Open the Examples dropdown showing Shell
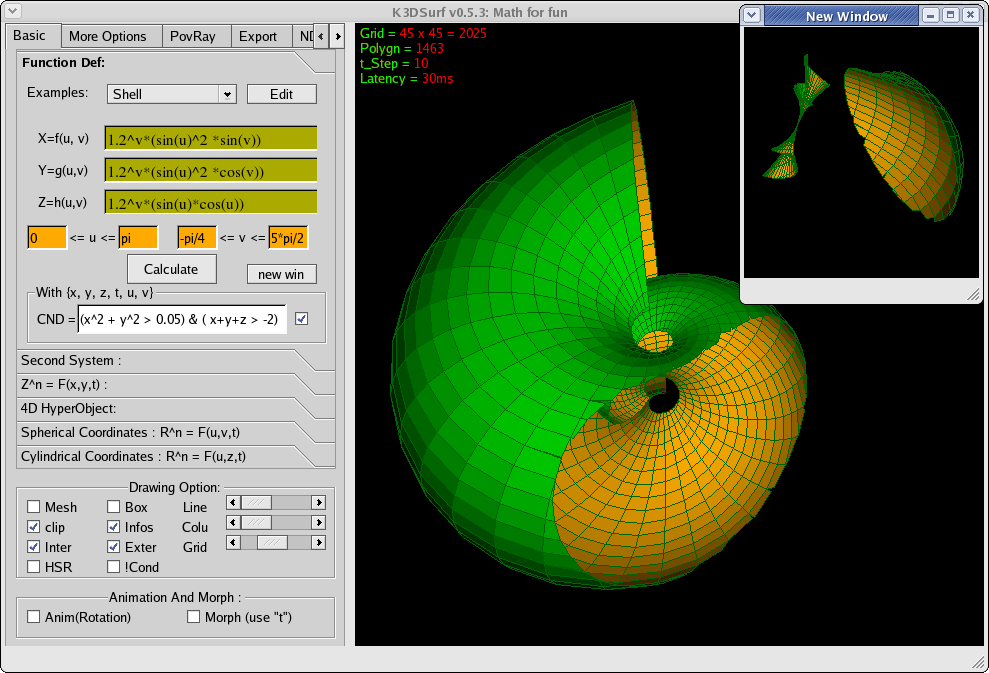The width and height of the screenshot is (989, 673). point(171,94)
